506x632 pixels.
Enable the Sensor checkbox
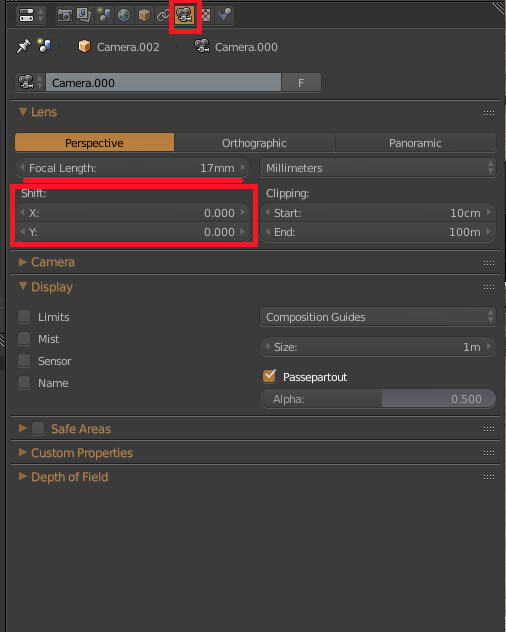pos(24,361)
